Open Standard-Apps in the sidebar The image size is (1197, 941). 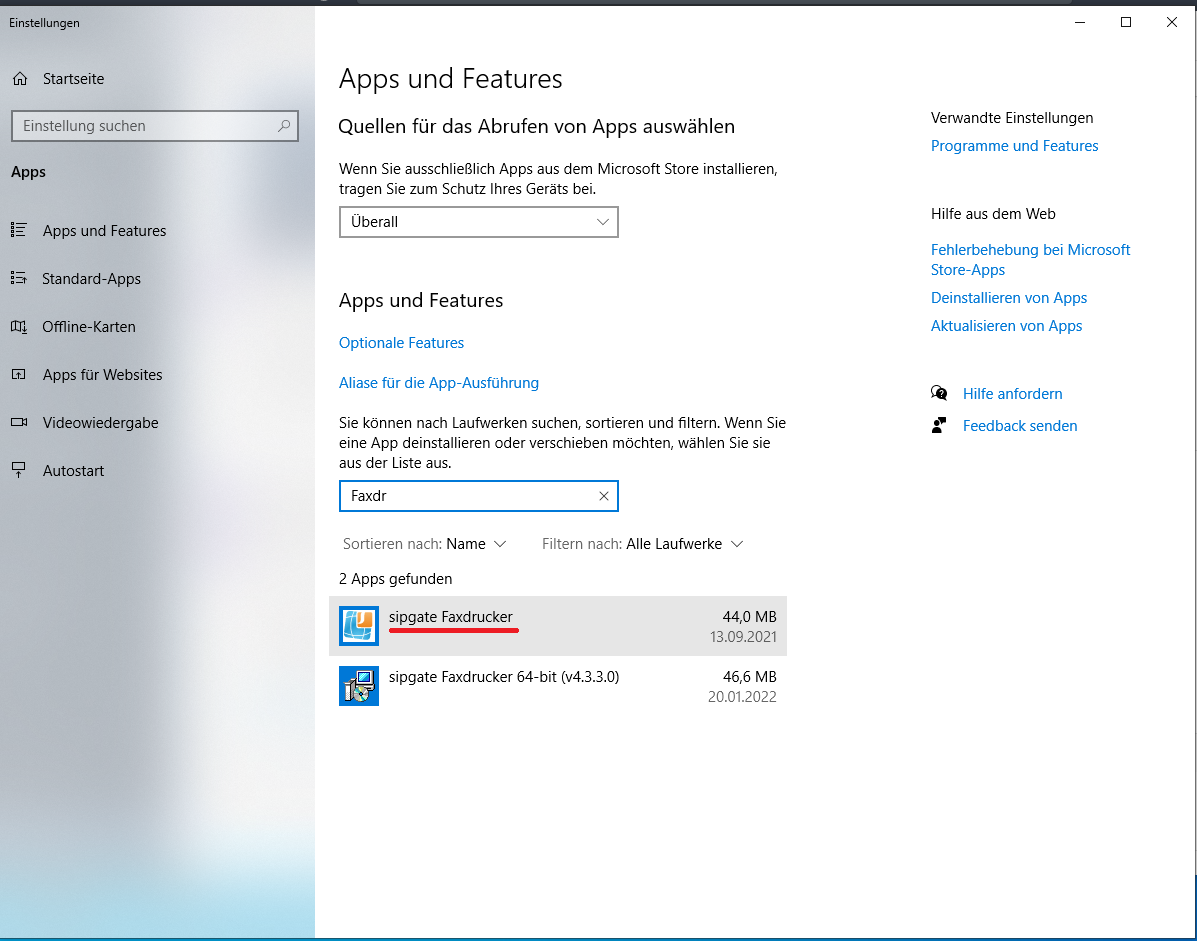[x=91, y=279]
